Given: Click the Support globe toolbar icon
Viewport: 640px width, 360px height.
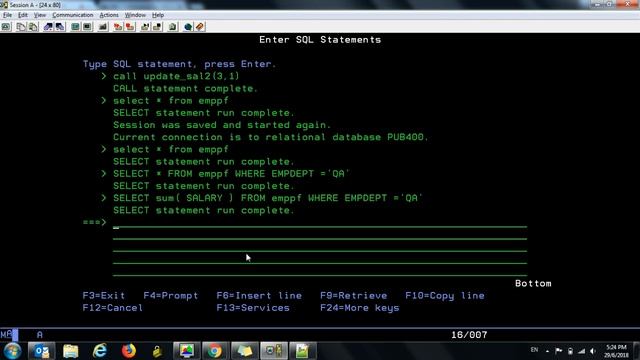Looking at the screenshot, I should pos(188,27).
